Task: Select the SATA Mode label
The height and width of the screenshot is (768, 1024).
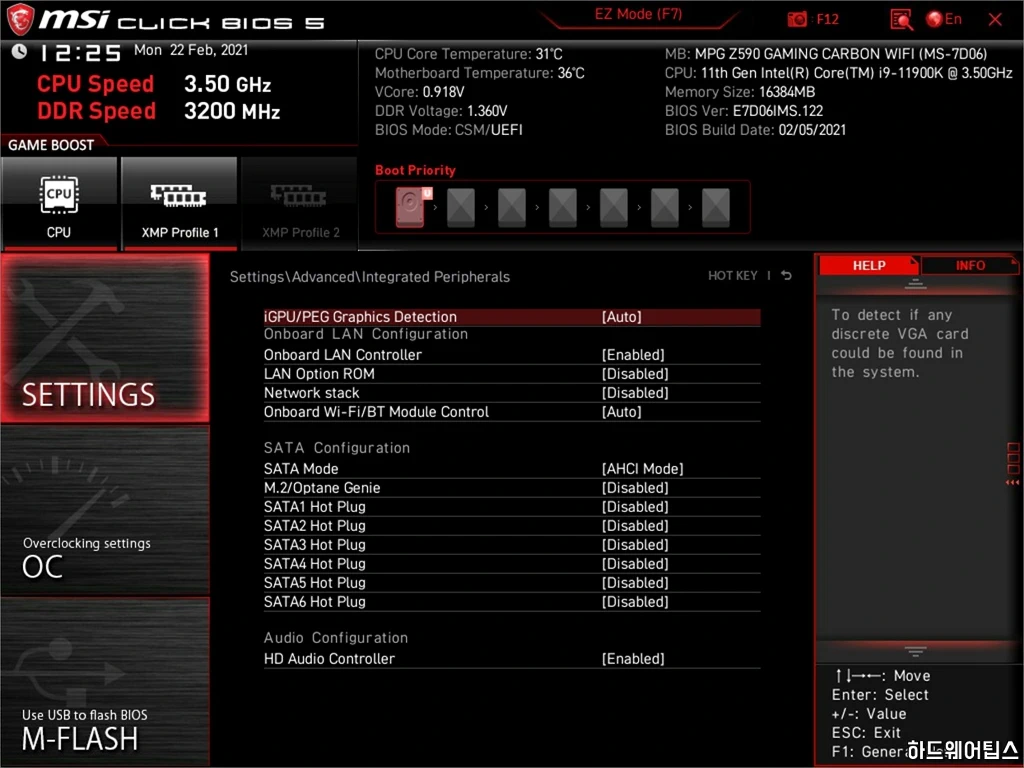Action: pos(301,468)
